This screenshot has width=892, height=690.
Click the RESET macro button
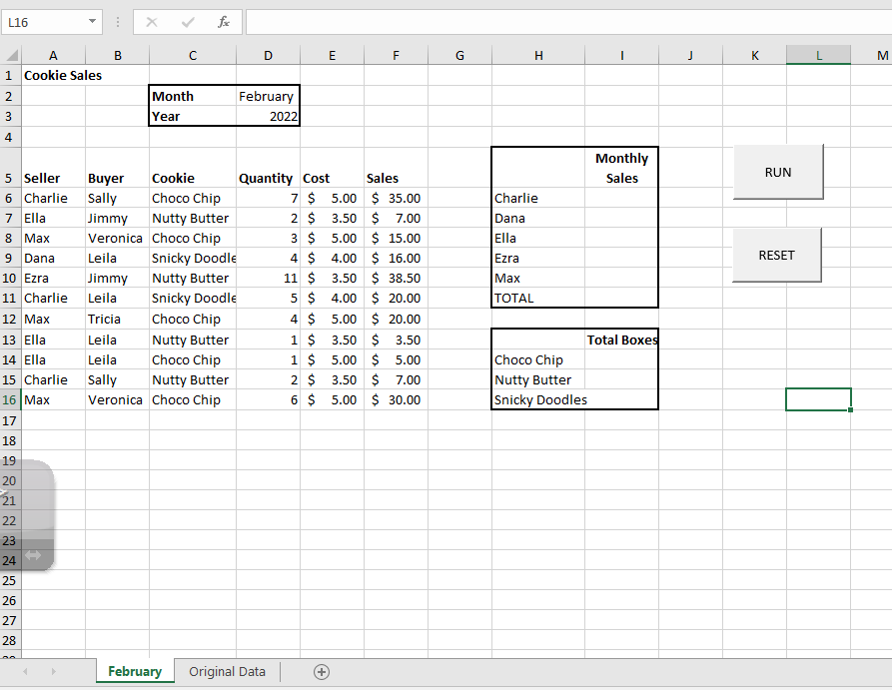777,255
